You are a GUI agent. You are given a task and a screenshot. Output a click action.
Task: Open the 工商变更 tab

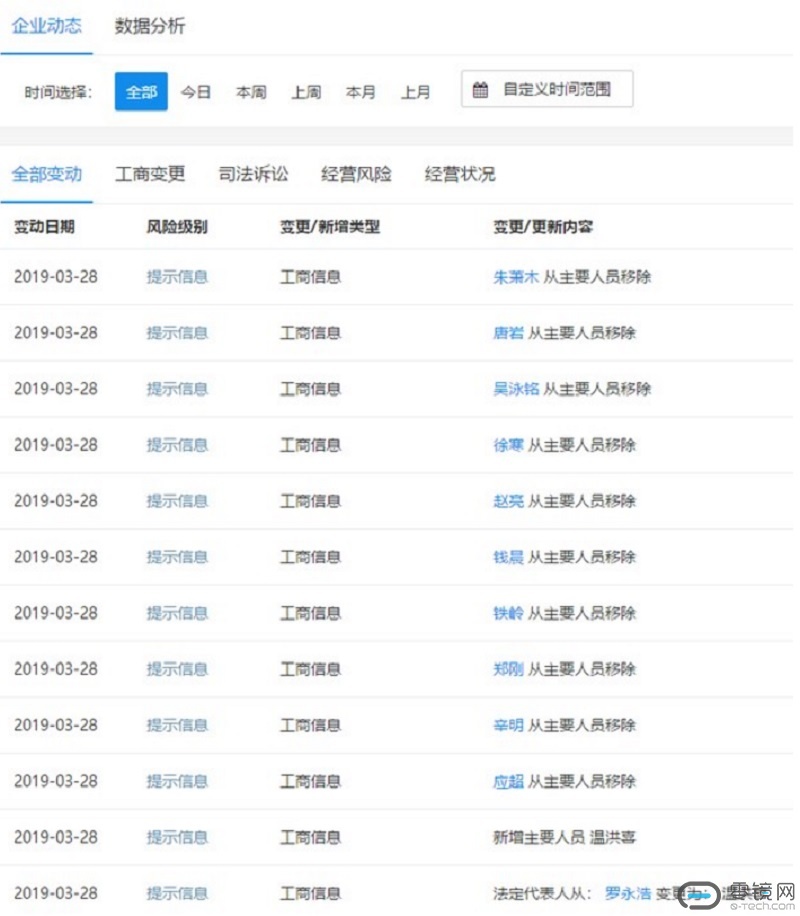pos(150,174)
